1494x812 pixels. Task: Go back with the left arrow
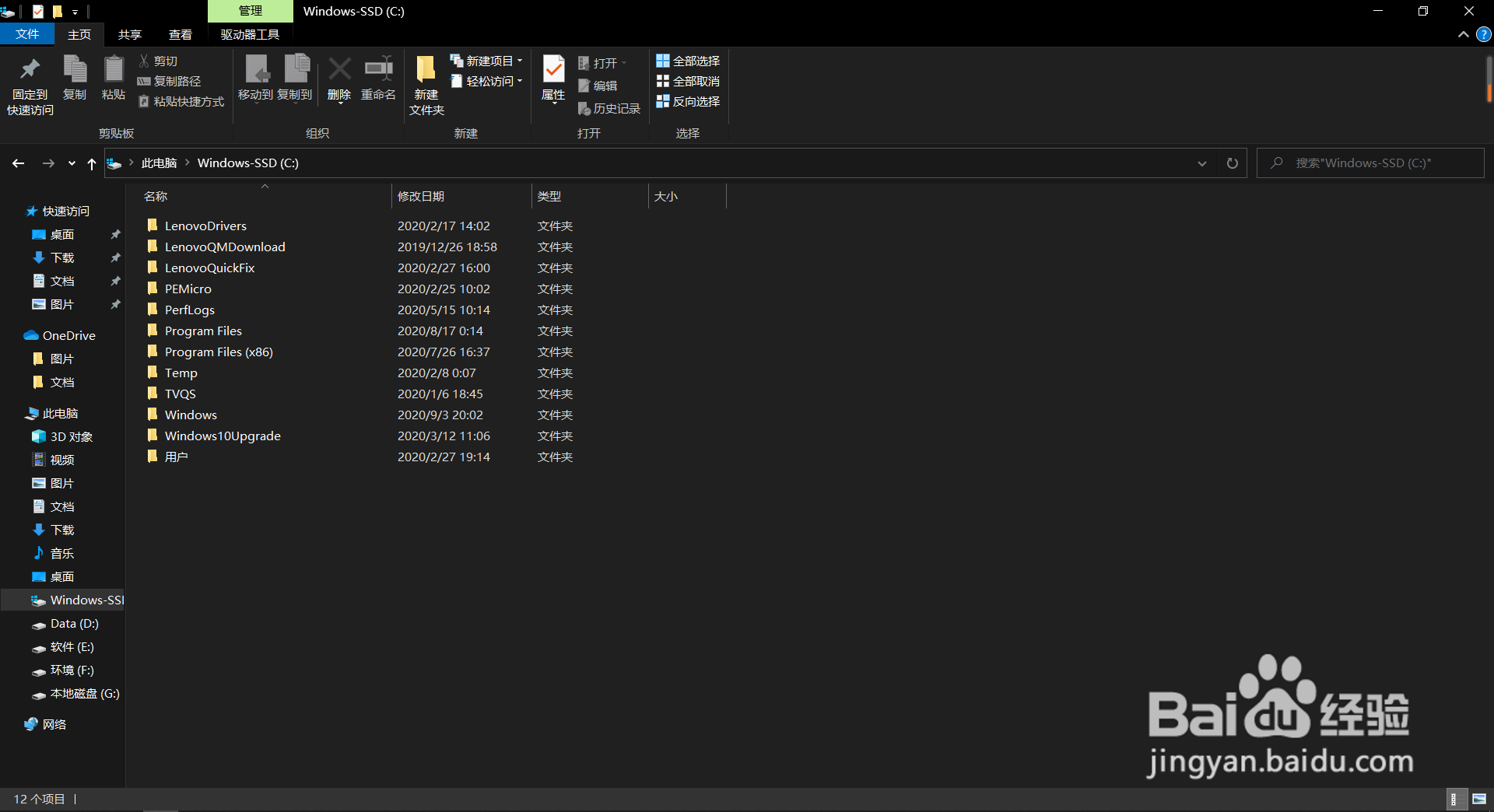(x=19, y=163)
